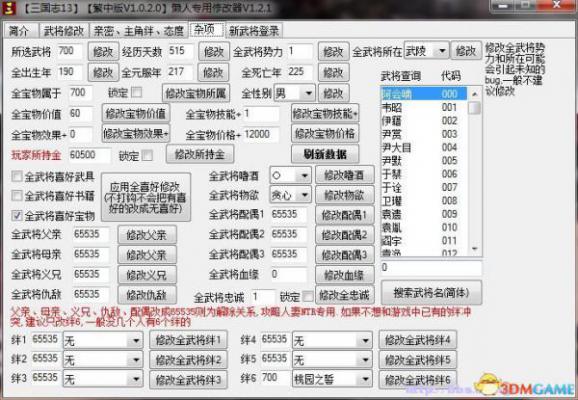The image size is (578, 400).
Task: Open 全武将所在 city dropdown
Action: tap(442, 51)
